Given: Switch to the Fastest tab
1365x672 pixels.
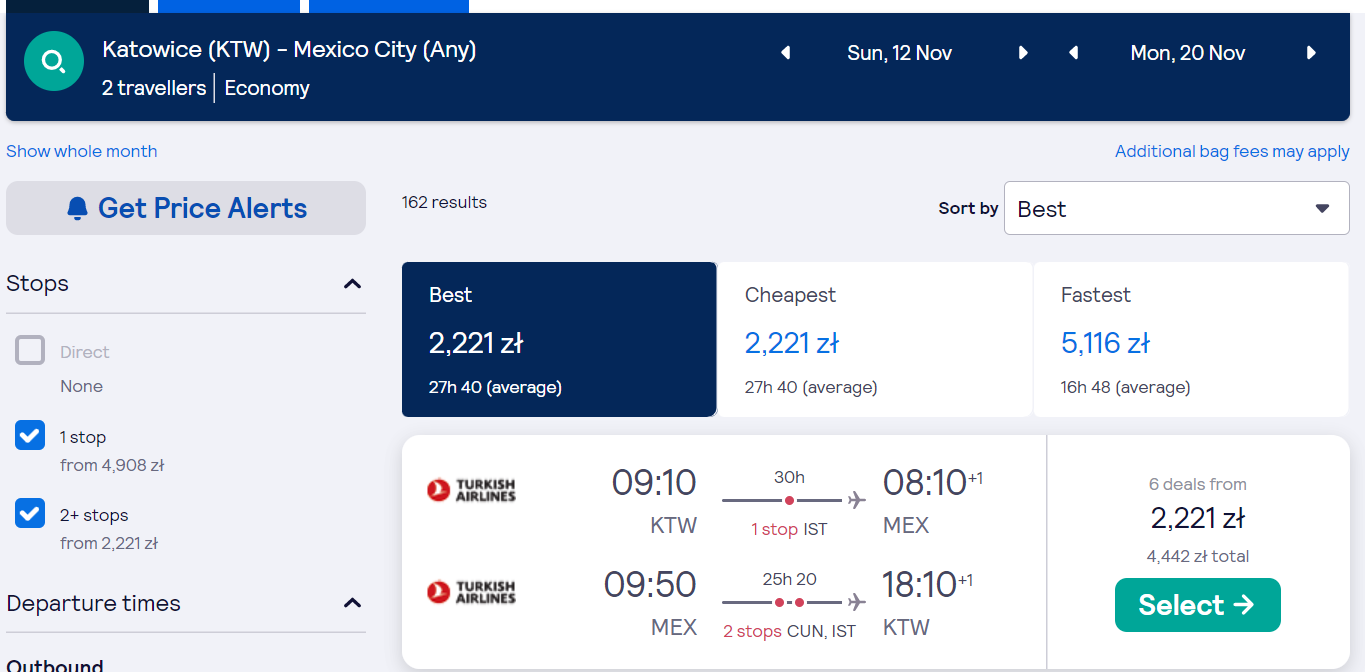Looking at the screenshot, I should (x=1191, y=340).
